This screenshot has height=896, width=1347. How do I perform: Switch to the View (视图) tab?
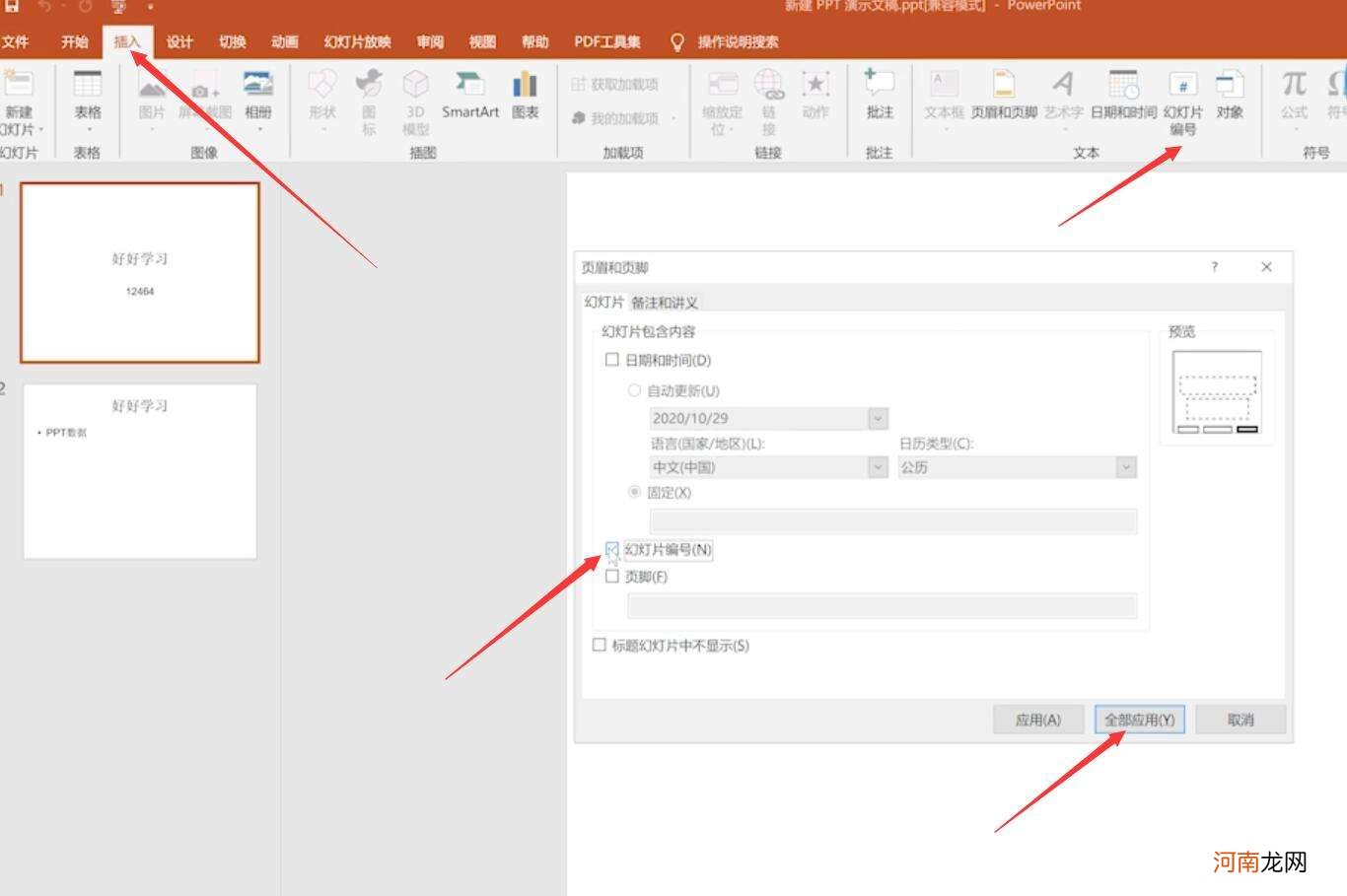pyautogui.click(x=482, y=42)
